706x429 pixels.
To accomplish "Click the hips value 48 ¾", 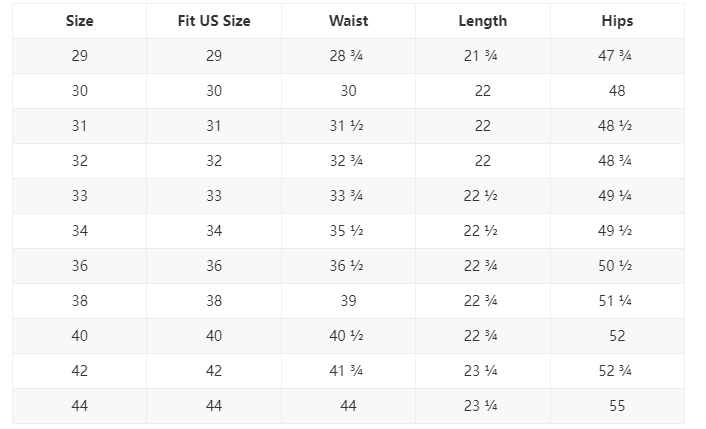I will (617, 161).
